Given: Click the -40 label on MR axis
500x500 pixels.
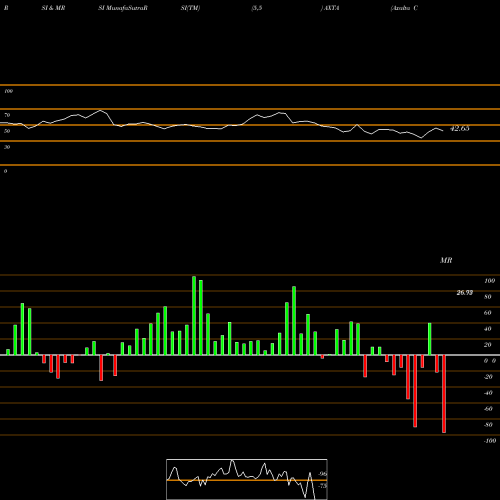Looking at the screenshot, I should pyautogui.click(x=488, y=393).
